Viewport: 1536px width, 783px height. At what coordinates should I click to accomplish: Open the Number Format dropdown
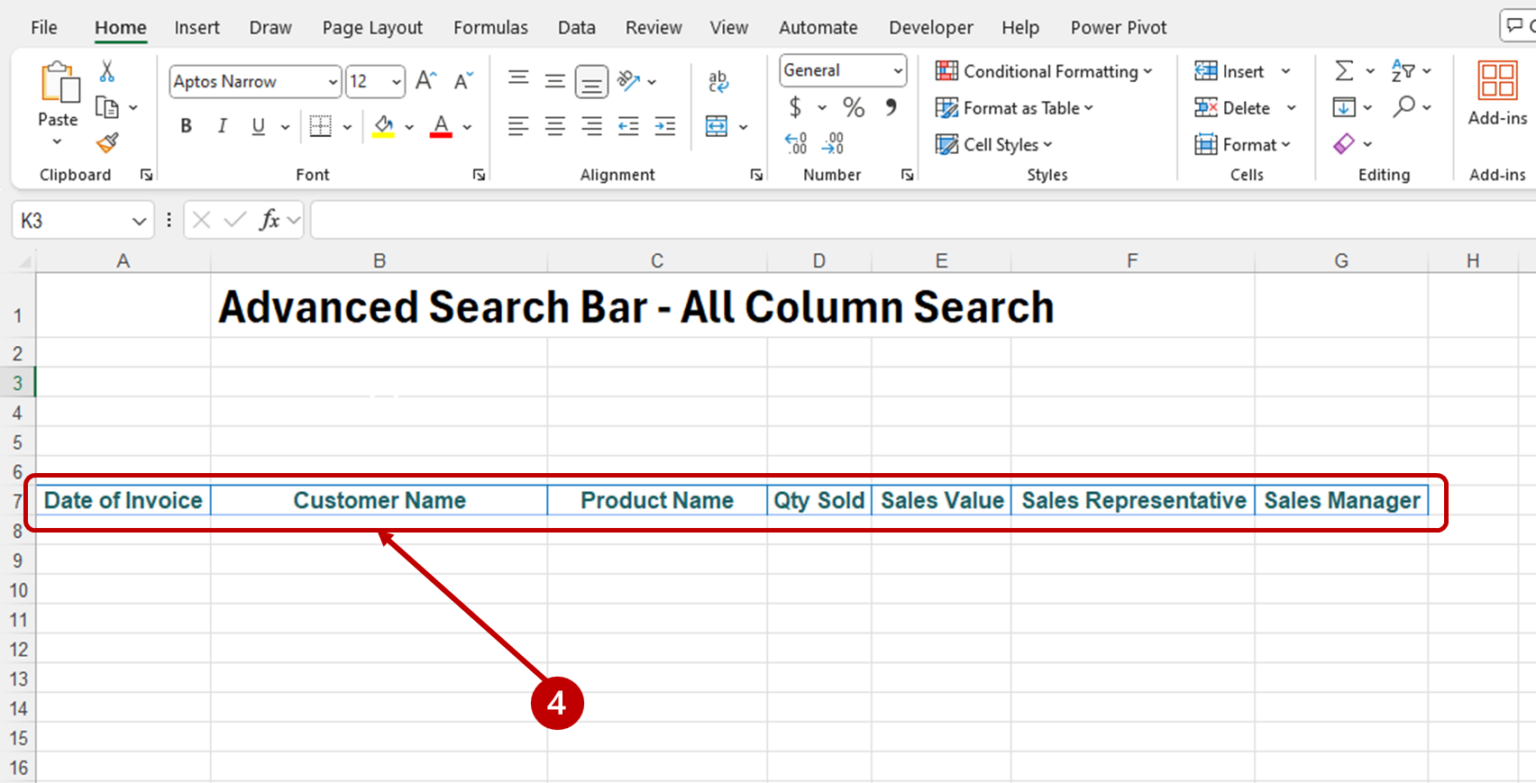[842, 70]
